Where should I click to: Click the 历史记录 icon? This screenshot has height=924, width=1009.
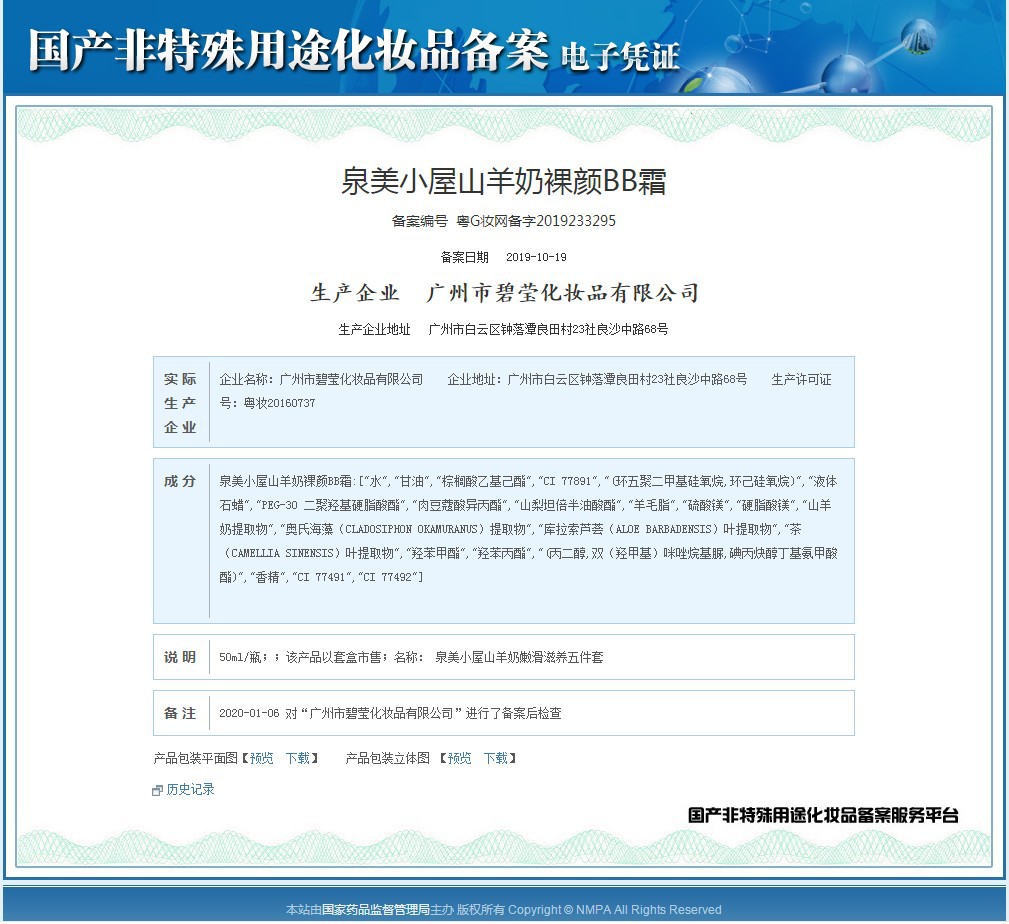tap(158, 790)
